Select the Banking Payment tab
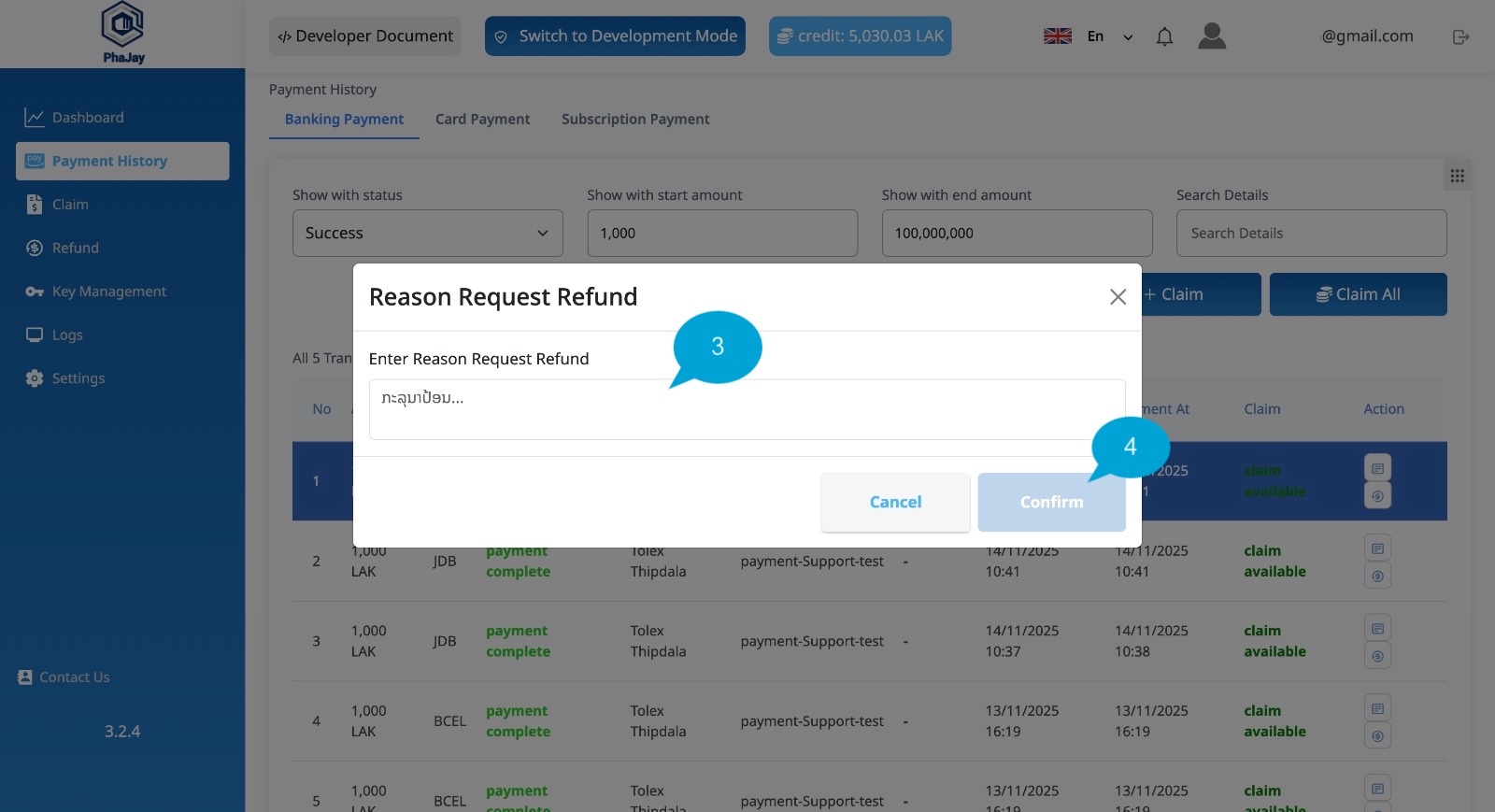1495x812 pixels. (344, 120)
